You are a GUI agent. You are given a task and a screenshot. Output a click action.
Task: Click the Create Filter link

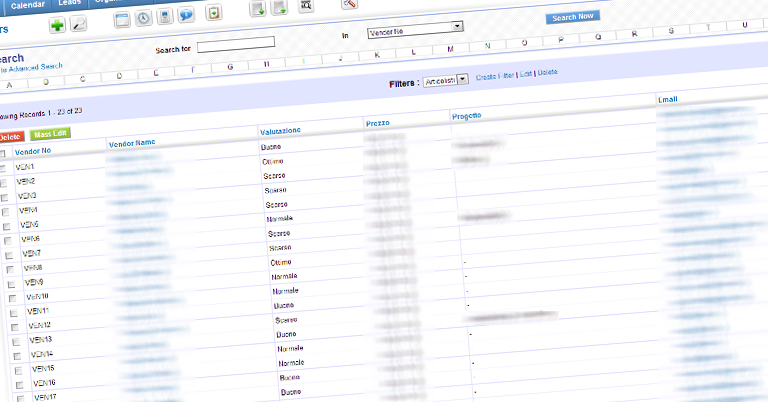click(x=495, y=76)
